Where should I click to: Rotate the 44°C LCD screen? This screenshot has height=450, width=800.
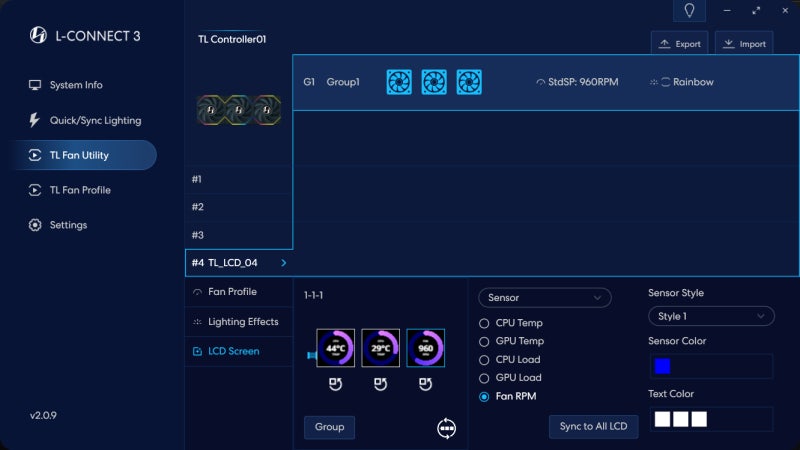click(x=335, y=384)
